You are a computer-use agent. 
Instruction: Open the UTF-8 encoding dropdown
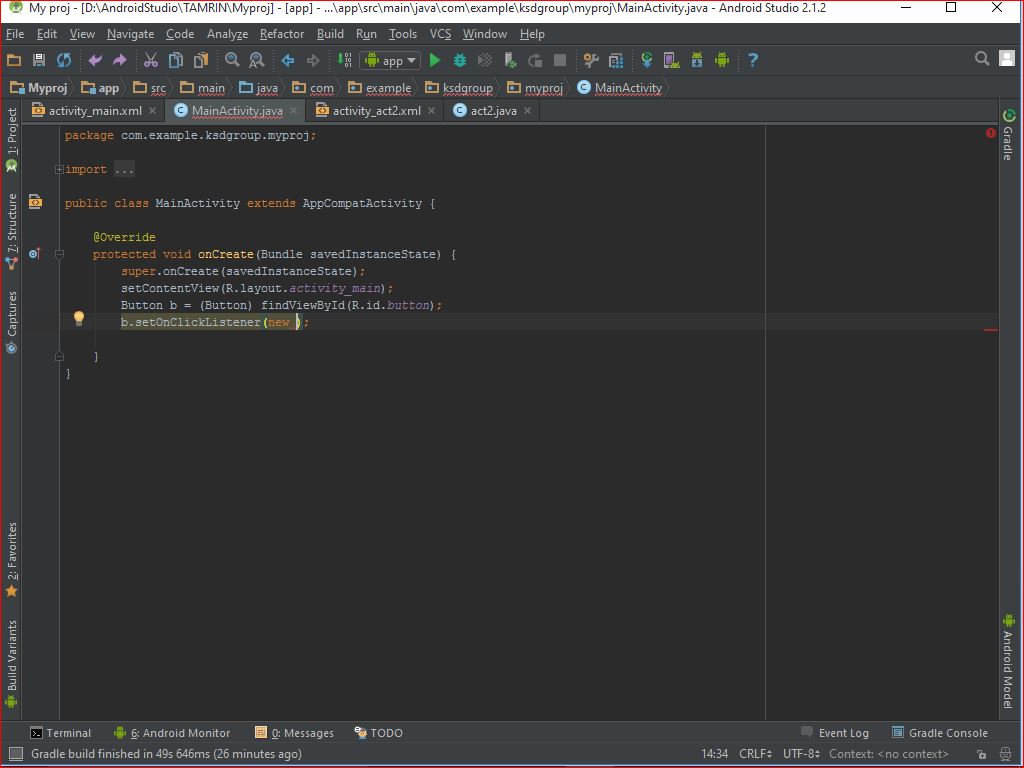pos(800,754)
